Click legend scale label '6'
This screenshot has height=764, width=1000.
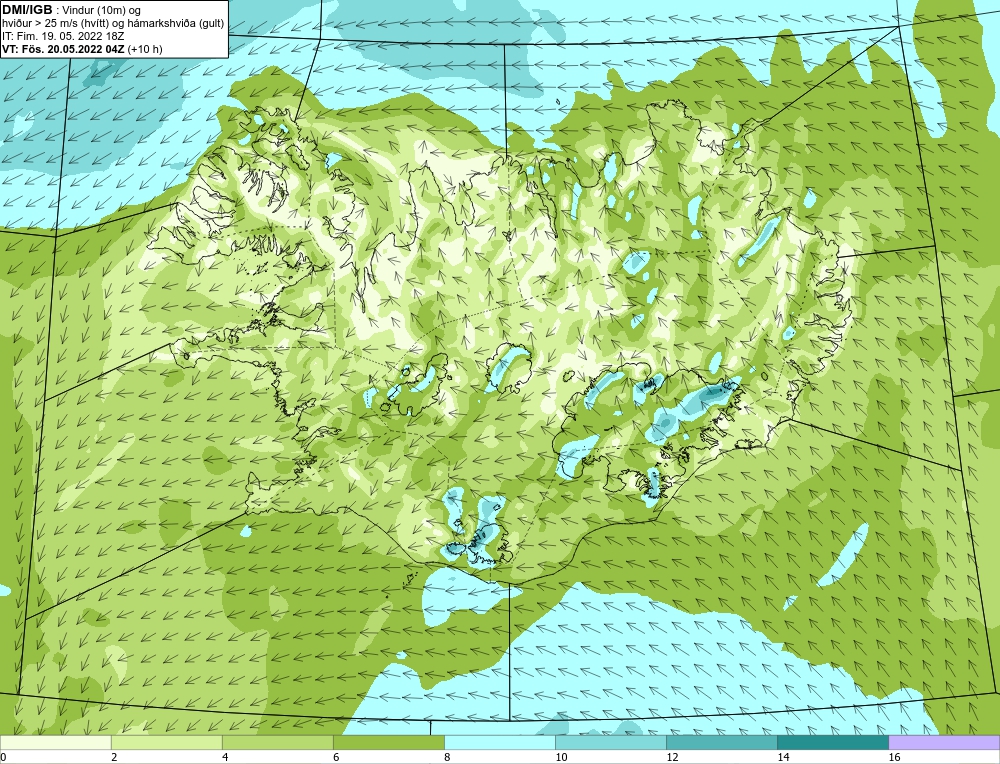335,757
